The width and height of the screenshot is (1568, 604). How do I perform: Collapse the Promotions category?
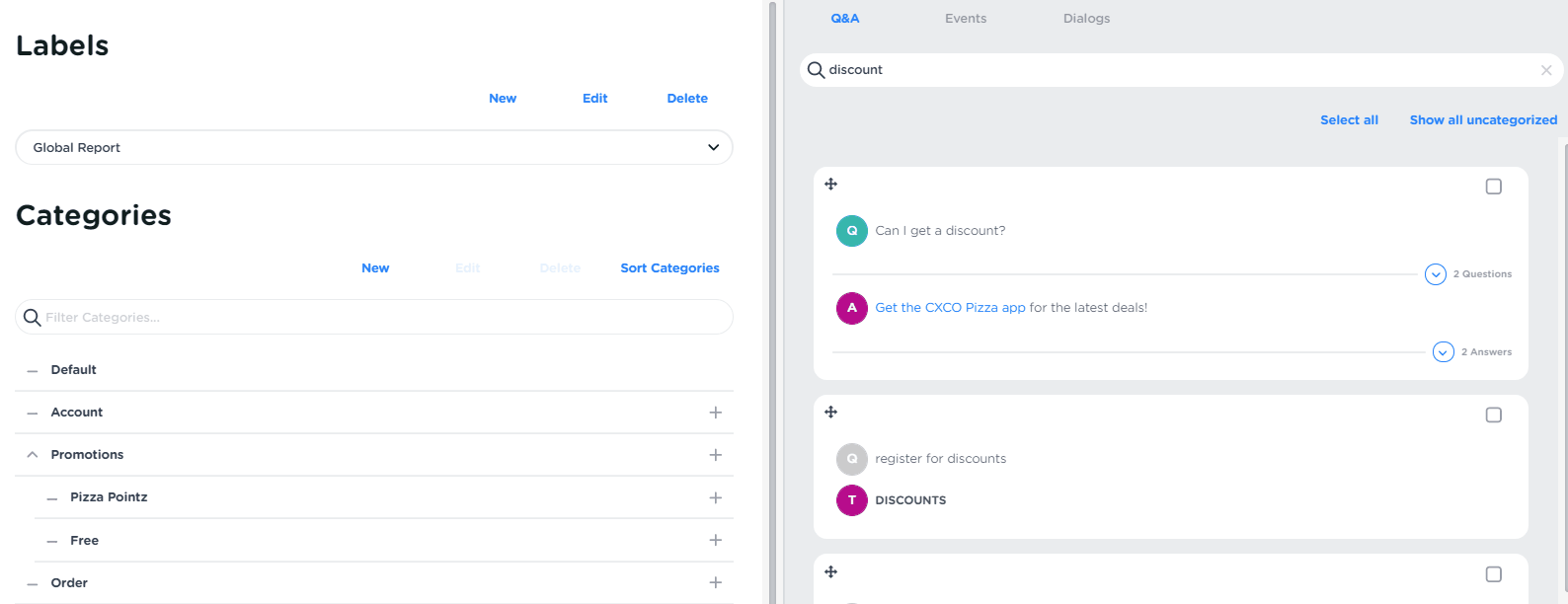tap(33, 455)
